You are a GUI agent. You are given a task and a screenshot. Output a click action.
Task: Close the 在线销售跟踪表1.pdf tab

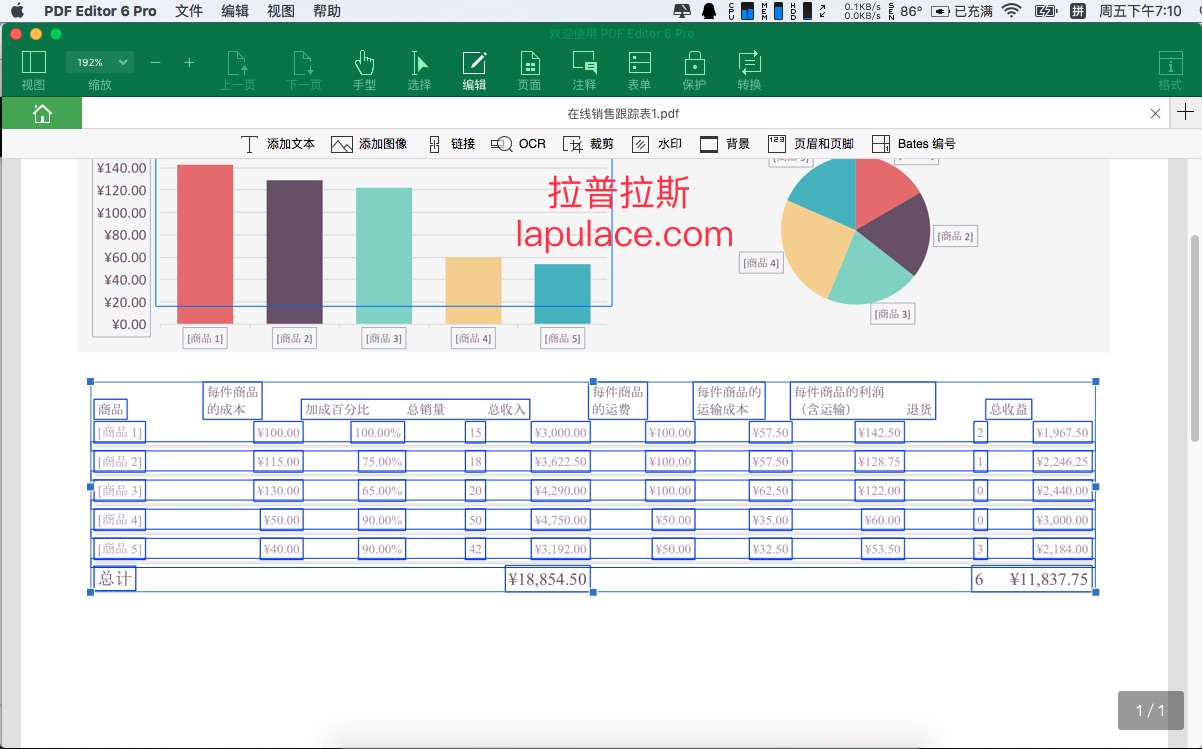tap(1156, 114)
